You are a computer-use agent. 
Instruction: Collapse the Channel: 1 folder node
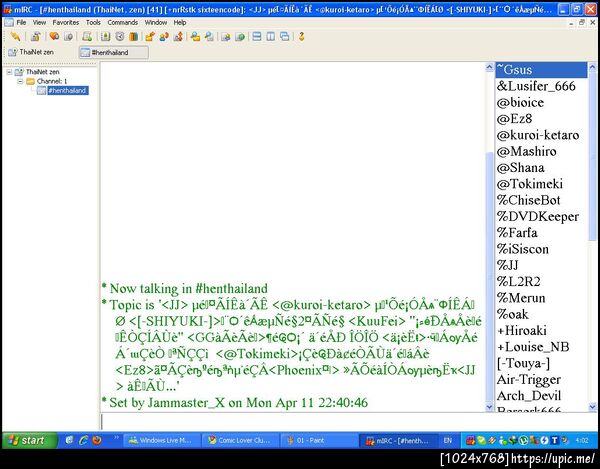coord(20,81)
